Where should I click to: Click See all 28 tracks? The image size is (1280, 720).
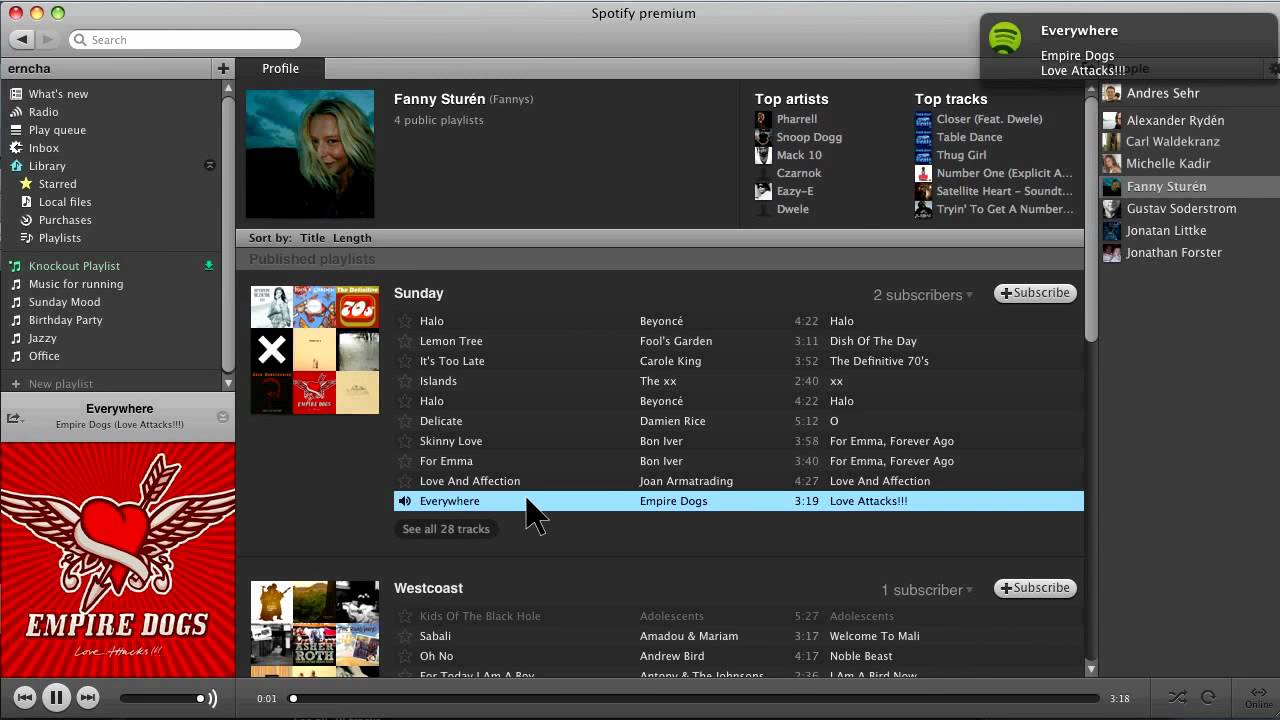pyautogui.click(x=446, y=529)
